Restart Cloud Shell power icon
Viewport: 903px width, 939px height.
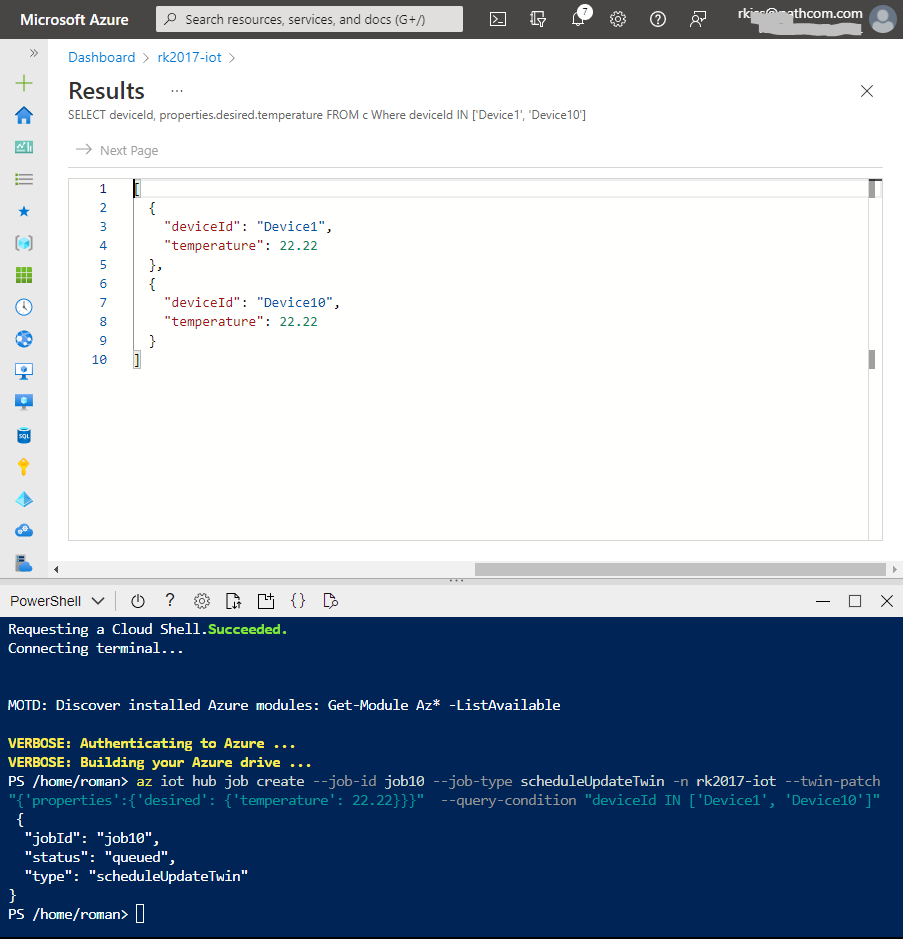[138, 601]
